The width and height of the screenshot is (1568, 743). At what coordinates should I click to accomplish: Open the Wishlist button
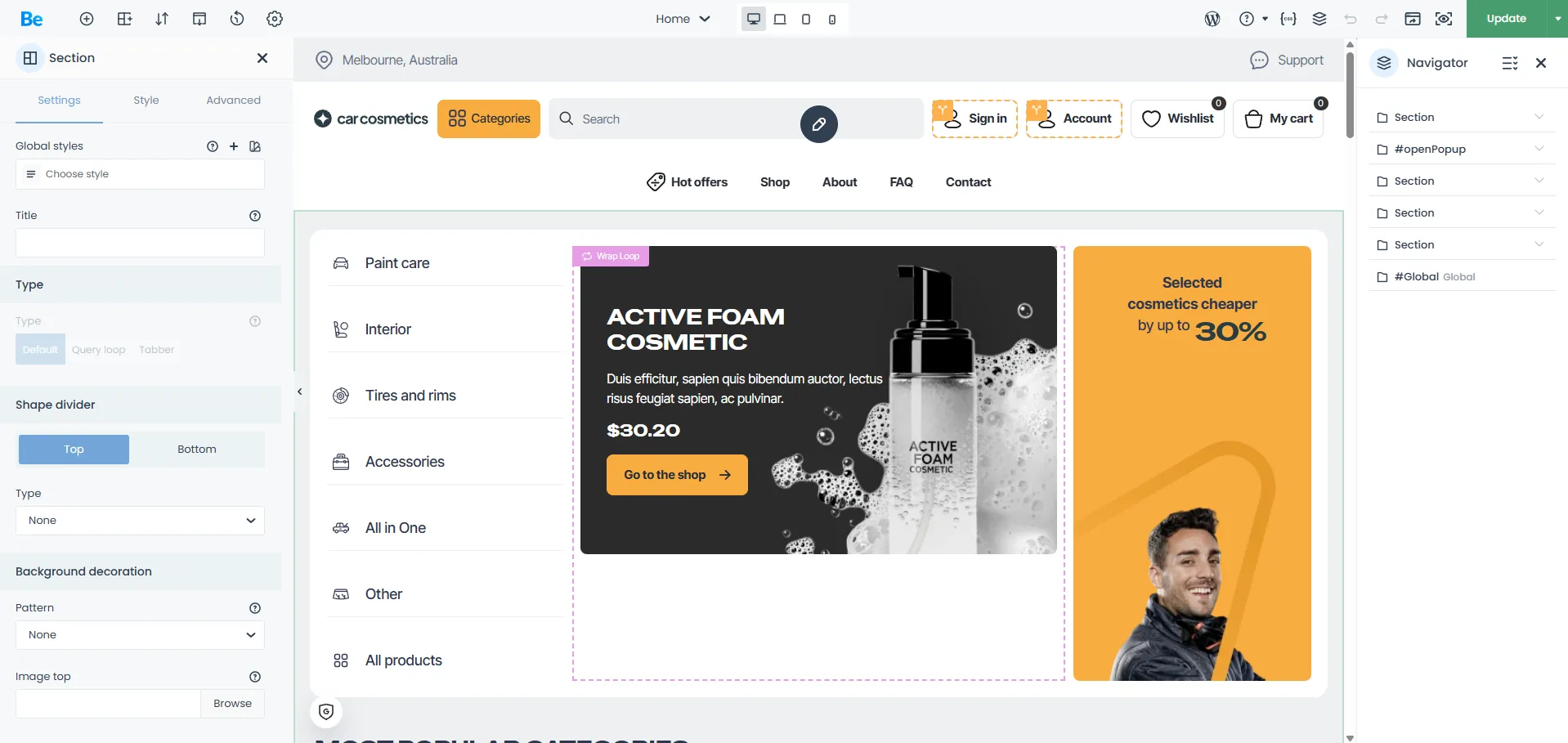(x=1177, y=119)
